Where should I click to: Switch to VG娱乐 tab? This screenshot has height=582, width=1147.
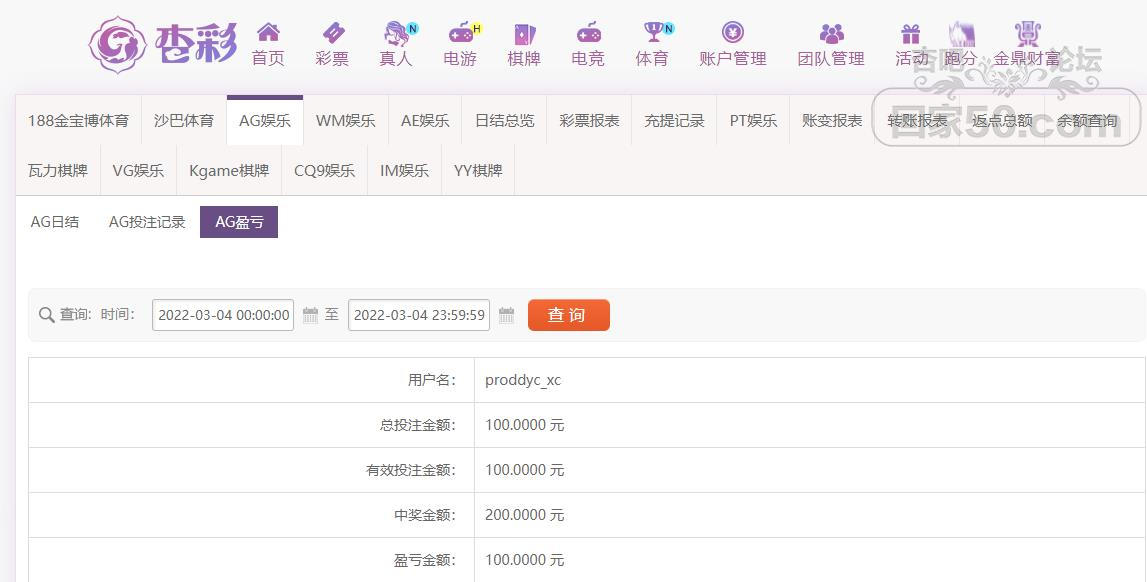pyautogui.click(x=138, y=170)
